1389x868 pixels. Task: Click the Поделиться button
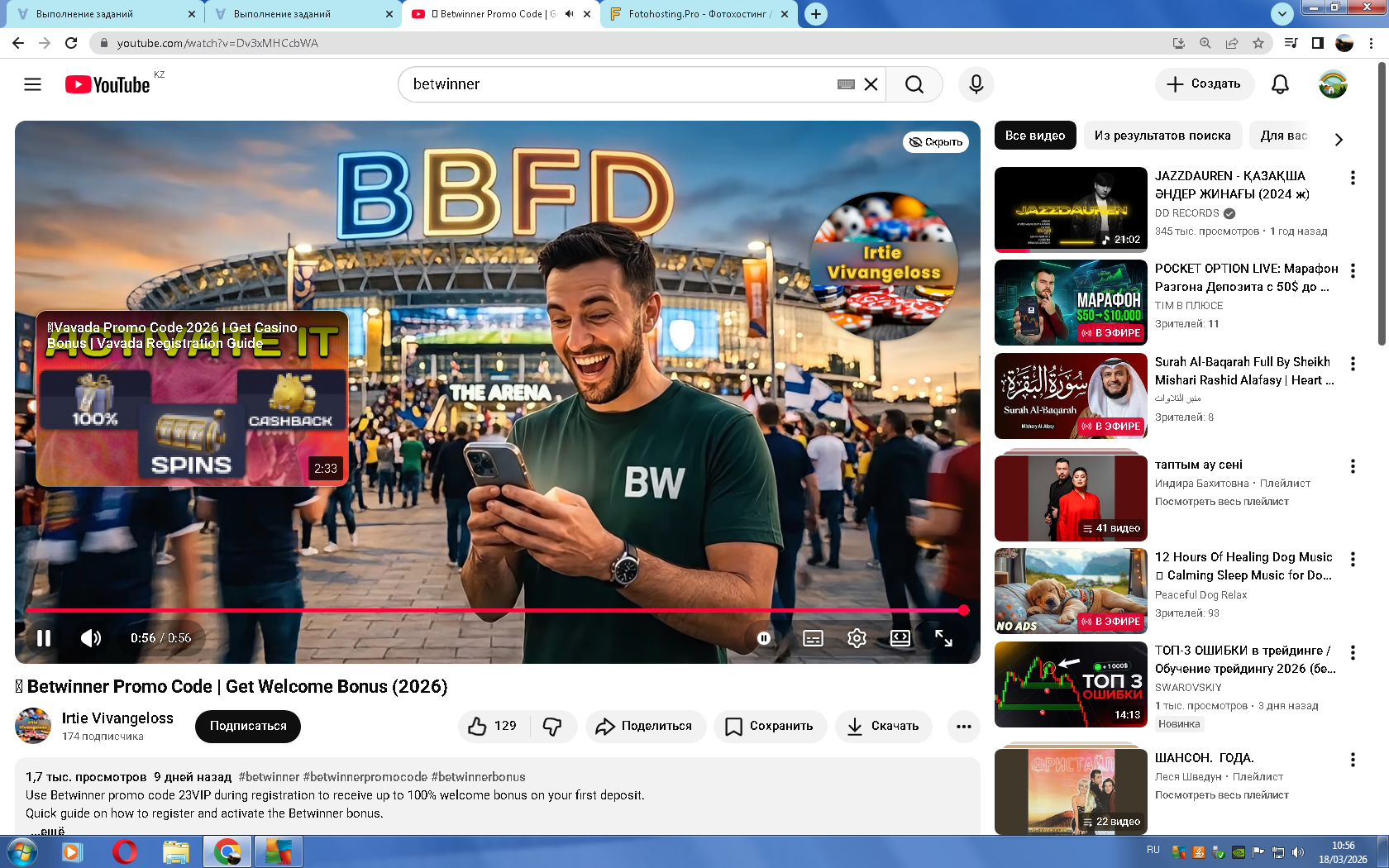645,726
